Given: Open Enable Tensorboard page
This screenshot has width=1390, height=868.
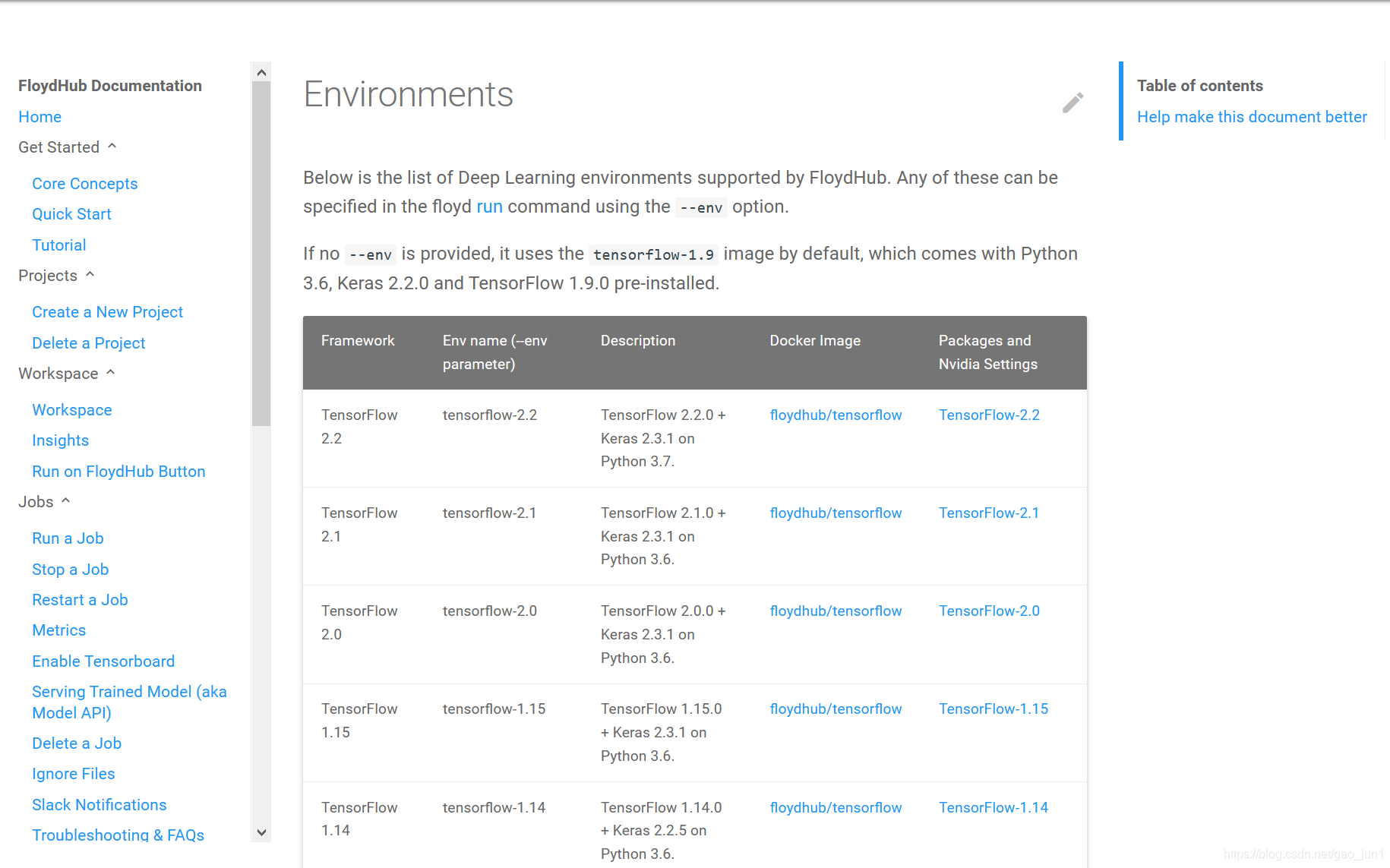Looking at the screenshot, I should (103, 661).
